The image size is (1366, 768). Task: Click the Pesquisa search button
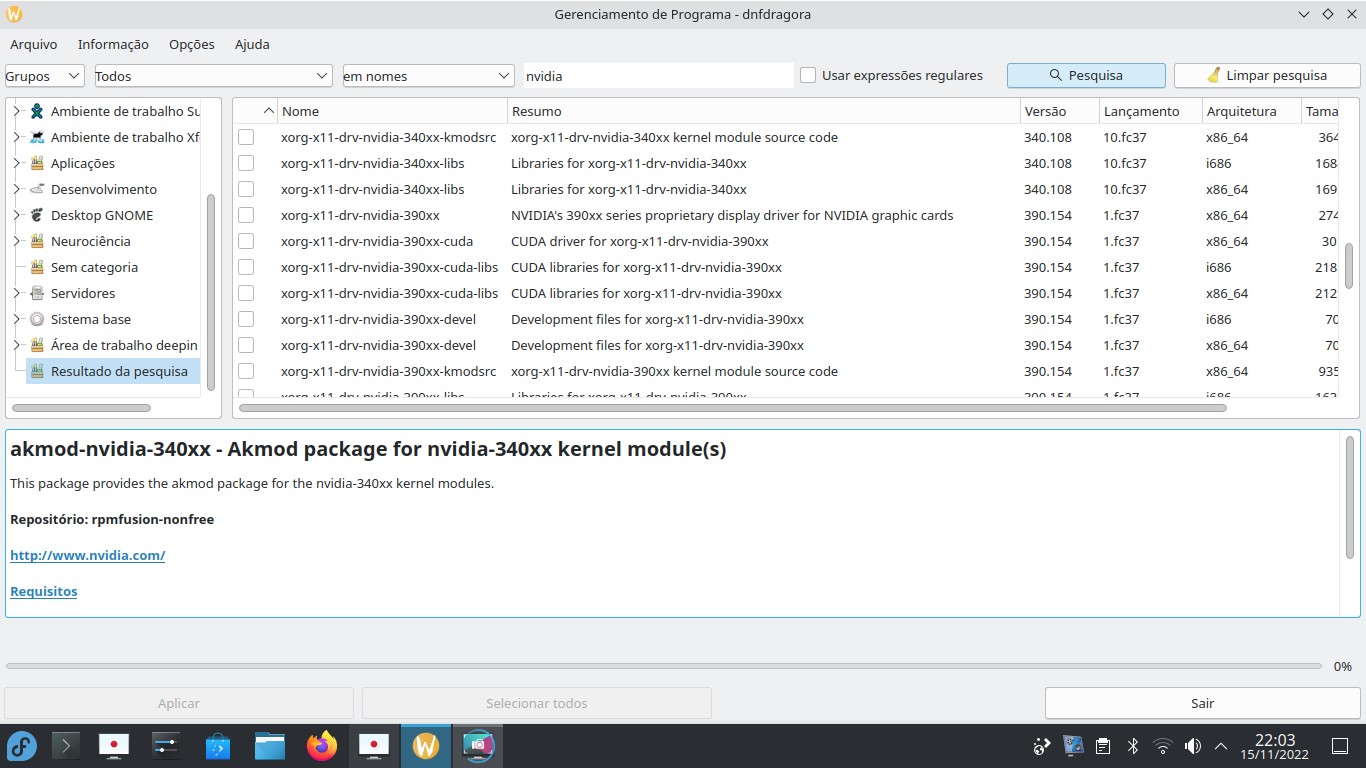pyautogui.click(x=1086, y=76)
